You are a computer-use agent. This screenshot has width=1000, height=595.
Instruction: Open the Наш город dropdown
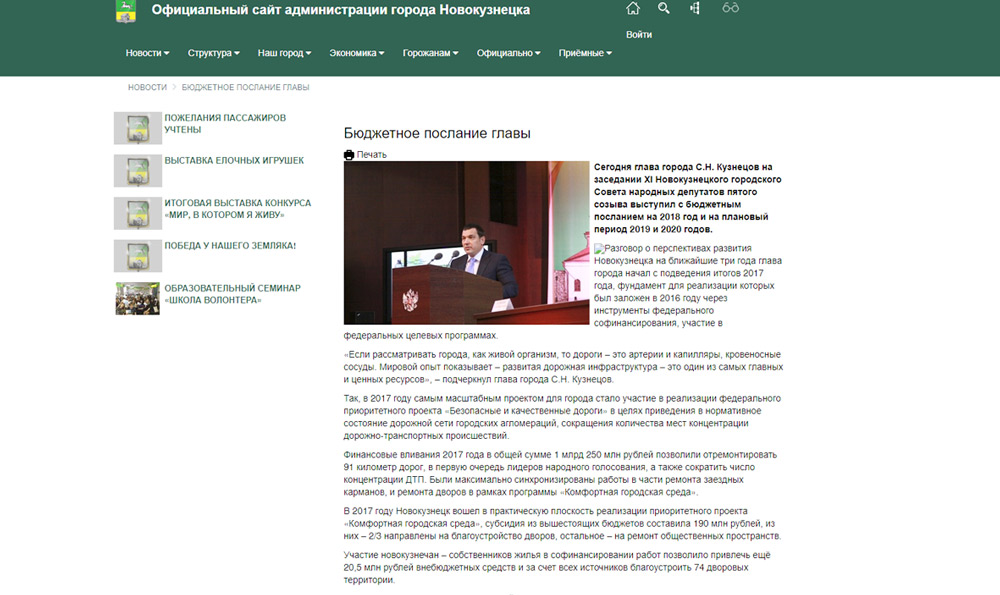click(284, 53)
